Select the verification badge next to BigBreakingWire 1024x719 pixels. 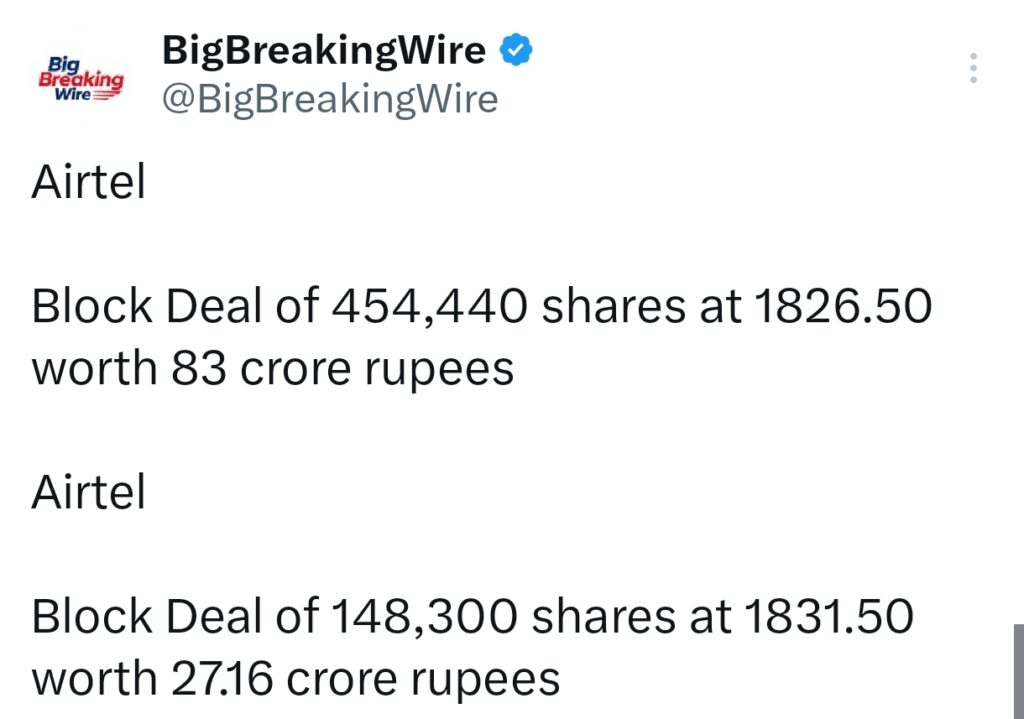[x=516, y=48]
